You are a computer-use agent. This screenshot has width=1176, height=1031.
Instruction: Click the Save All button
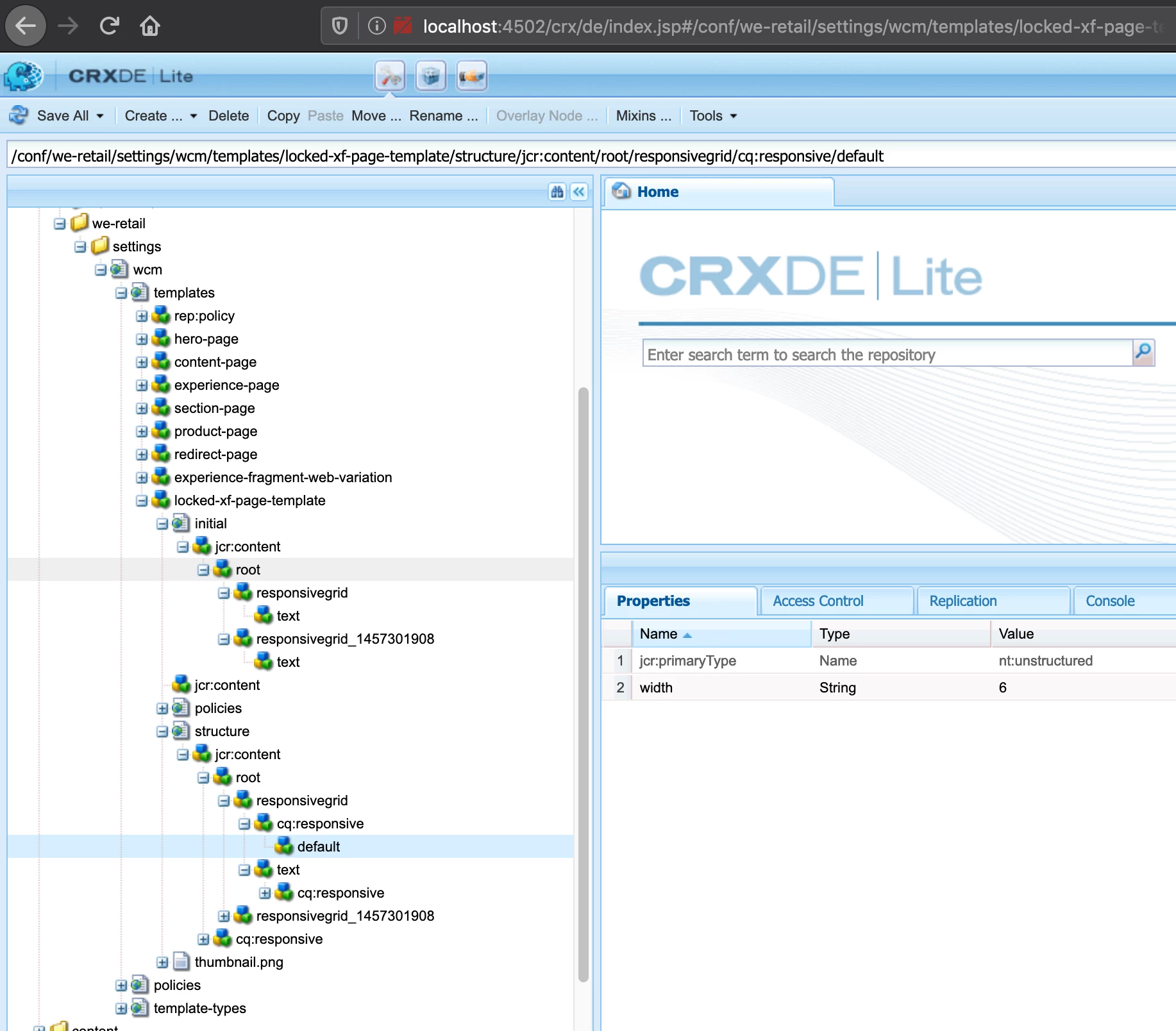[x=63, y=115]
